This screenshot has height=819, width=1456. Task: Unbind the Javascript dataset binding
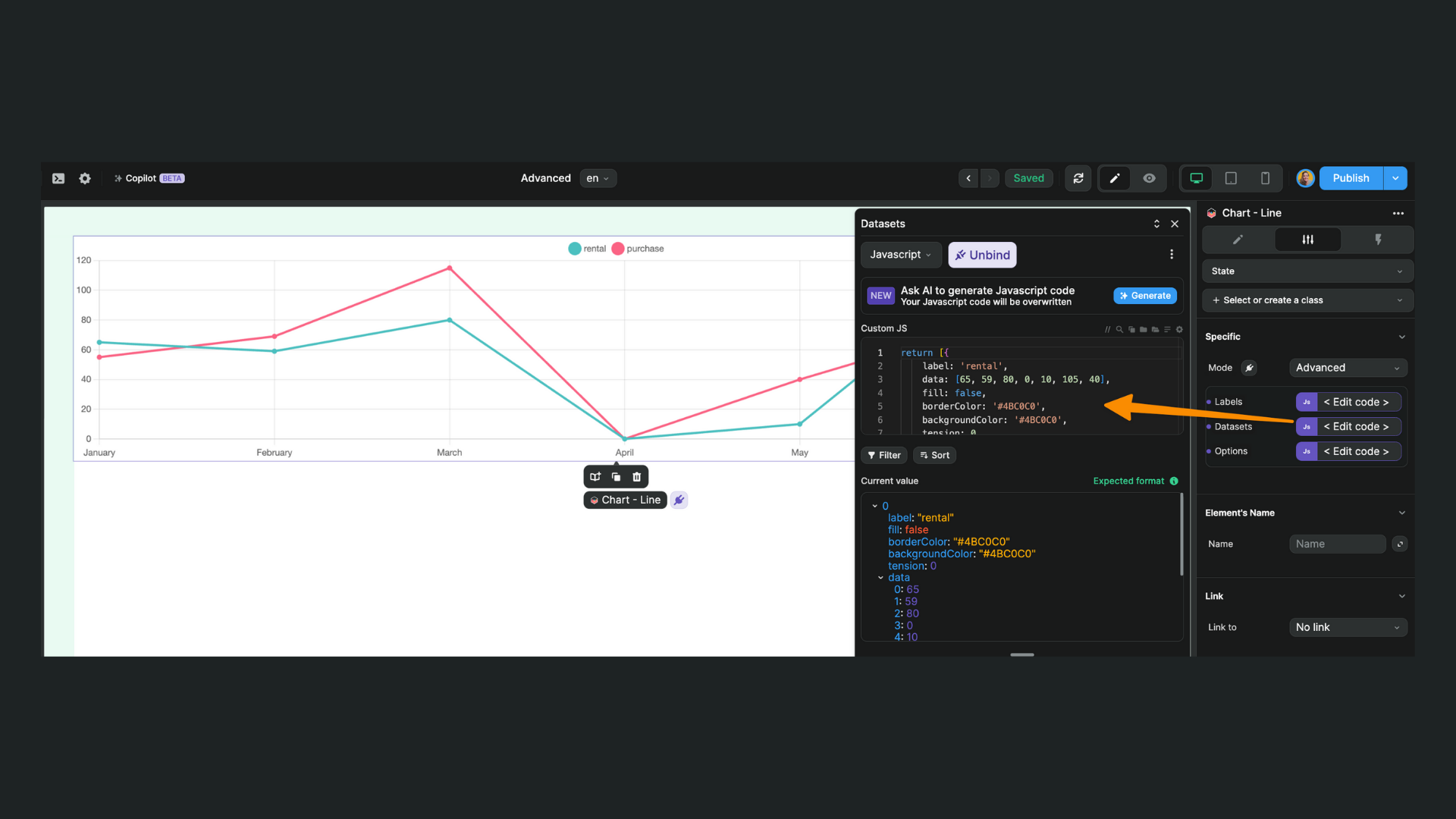pyautogui.click(x=982, y=255)
